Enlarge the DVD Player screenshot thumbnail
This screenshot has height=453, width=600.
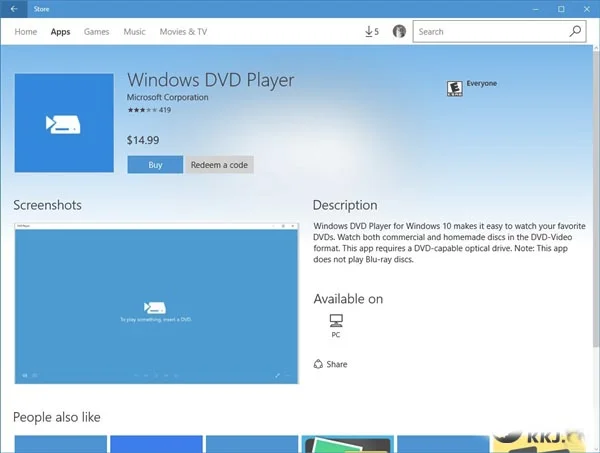pyautogui.click(x=156, y=303)
